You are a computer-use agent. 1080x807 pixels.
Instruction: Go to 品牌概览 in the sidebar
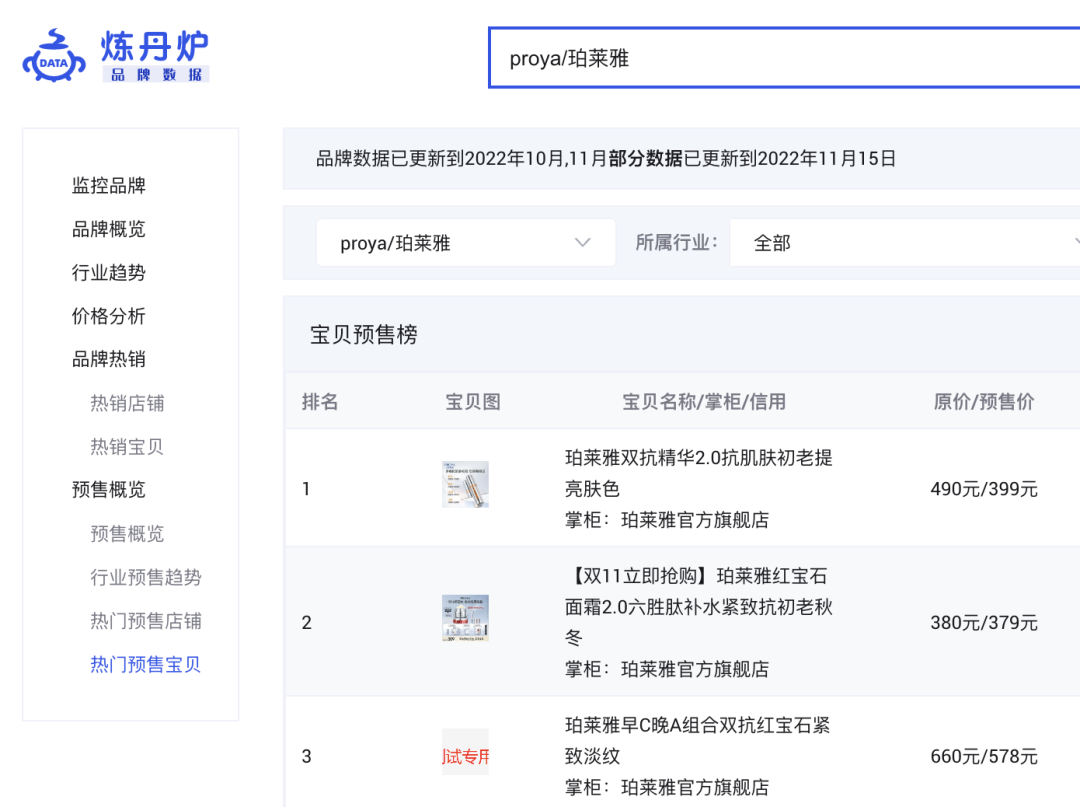[x=109, y=229]
